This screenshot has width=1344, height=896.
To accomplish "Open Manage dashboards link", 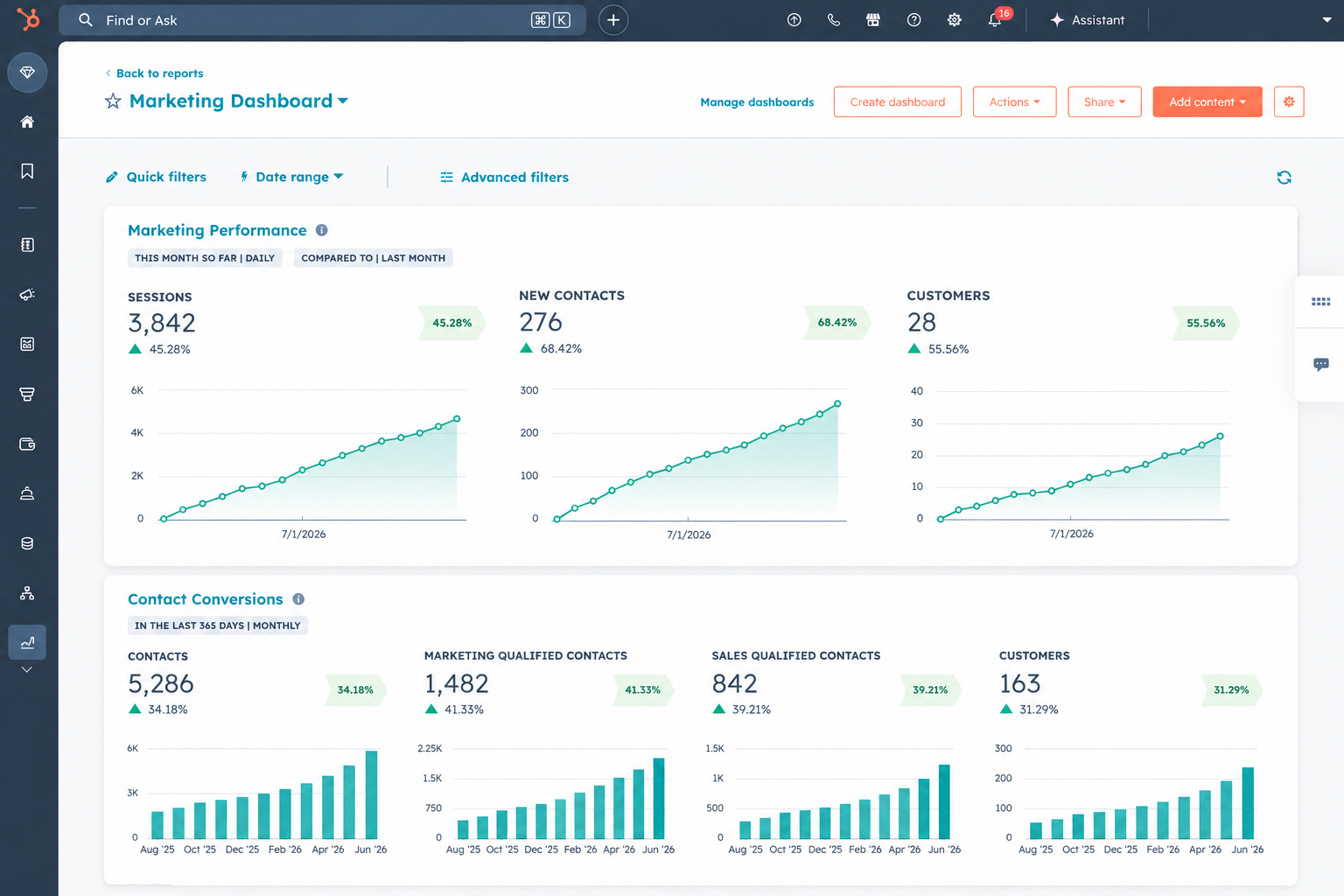I will (x=757, y=102).
